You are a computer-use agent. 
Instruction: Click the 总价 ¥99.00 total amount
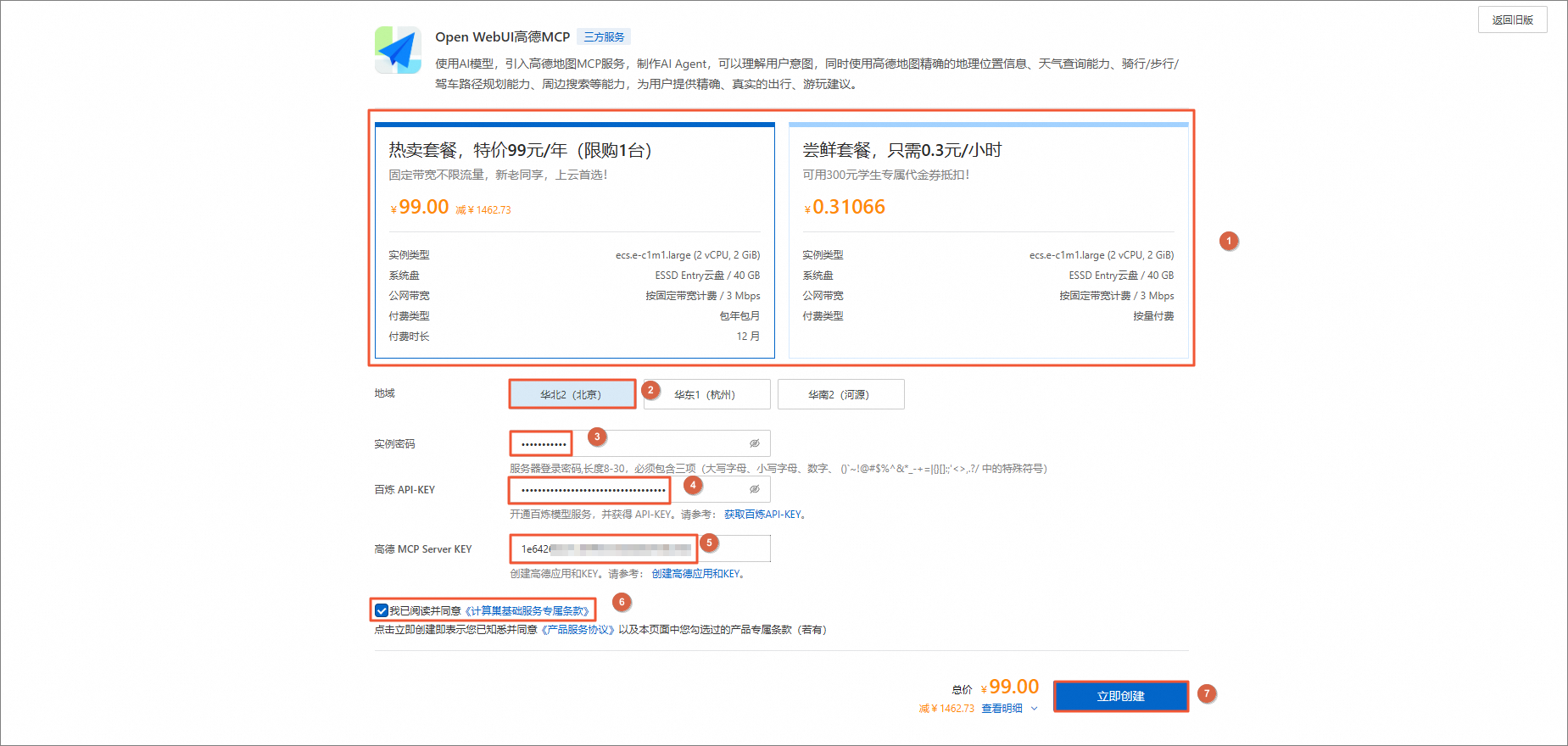[1009, 687]
